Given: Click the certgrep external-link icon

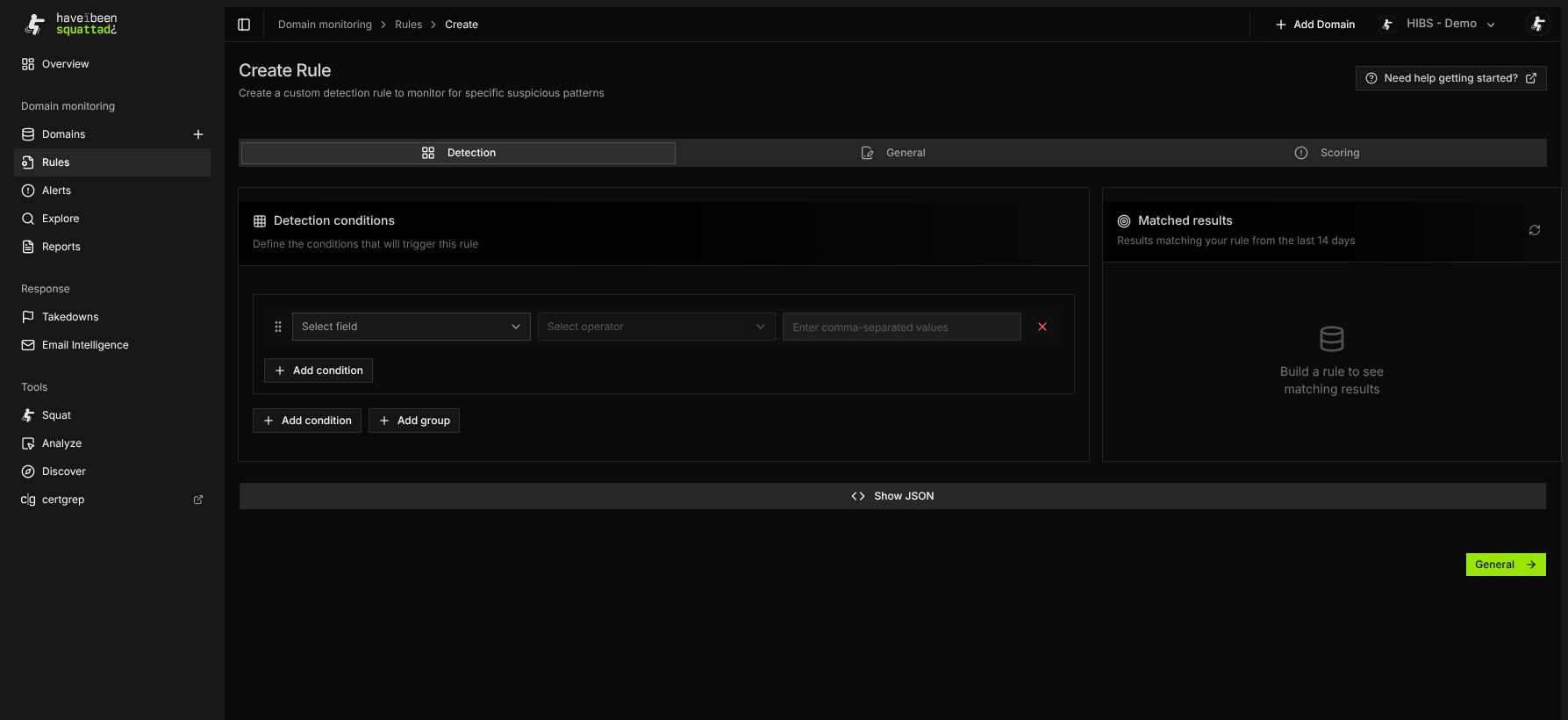Looking at the screenshot, I should coord(198,500).
